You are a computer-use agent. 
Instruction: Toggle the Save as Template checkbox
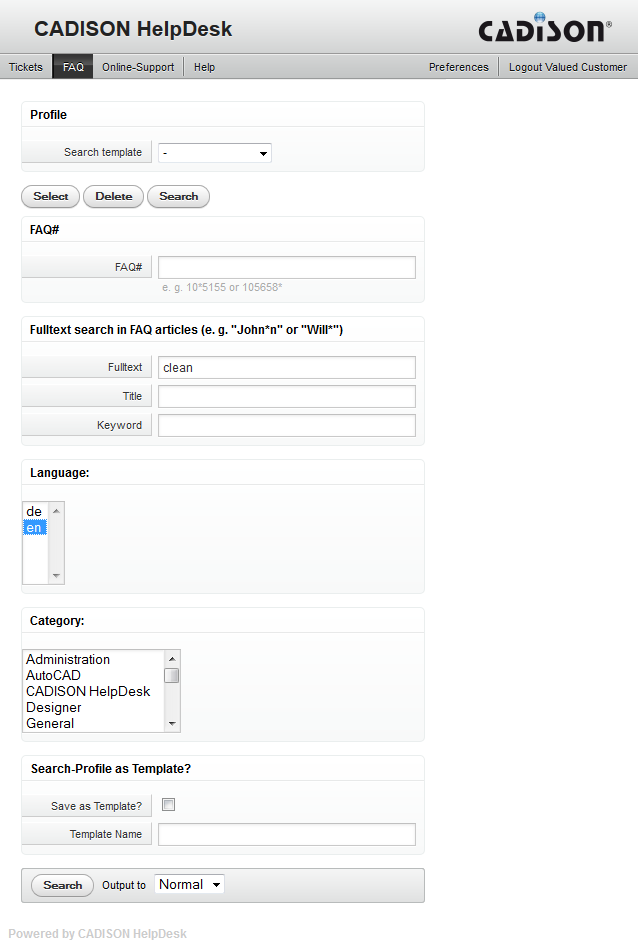tap(169, 805)
